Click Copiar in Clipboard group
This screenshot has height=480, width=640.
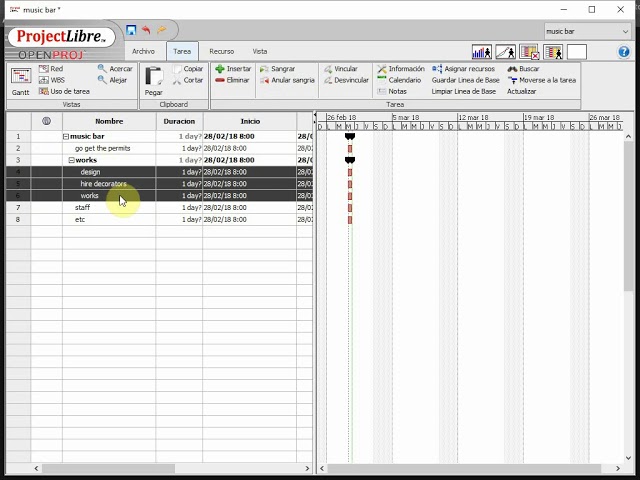pyautogui.click(x=188, y=69)
